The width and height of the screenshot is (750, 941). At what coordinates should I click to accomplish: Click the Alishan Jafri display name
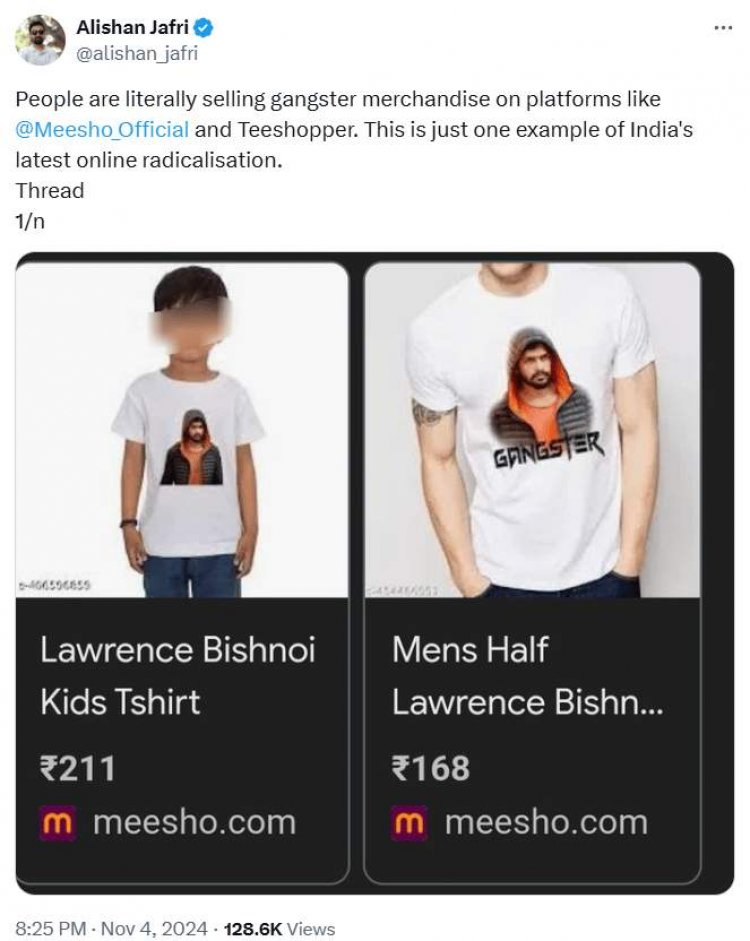[133, 29]
